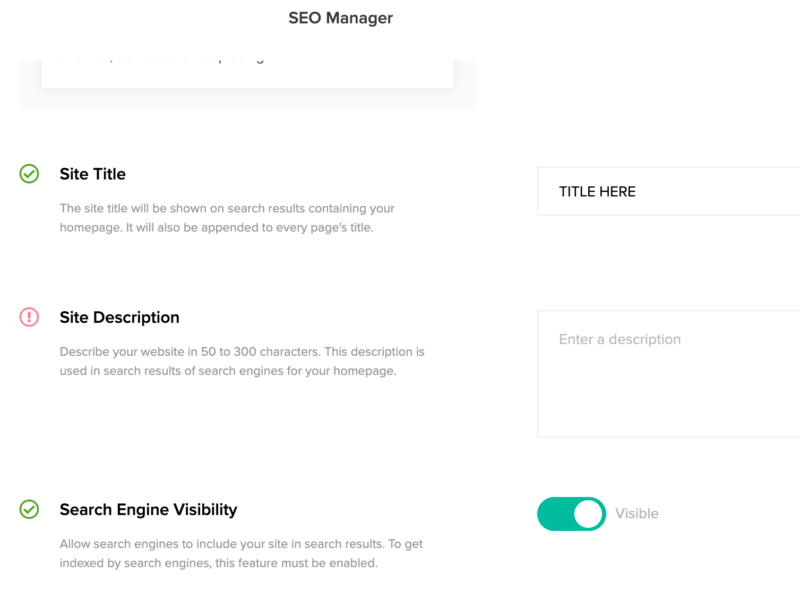800x600 pixels.
Task: Click the "Visible" label next to the switch
Action: click(x=637, y=514)
